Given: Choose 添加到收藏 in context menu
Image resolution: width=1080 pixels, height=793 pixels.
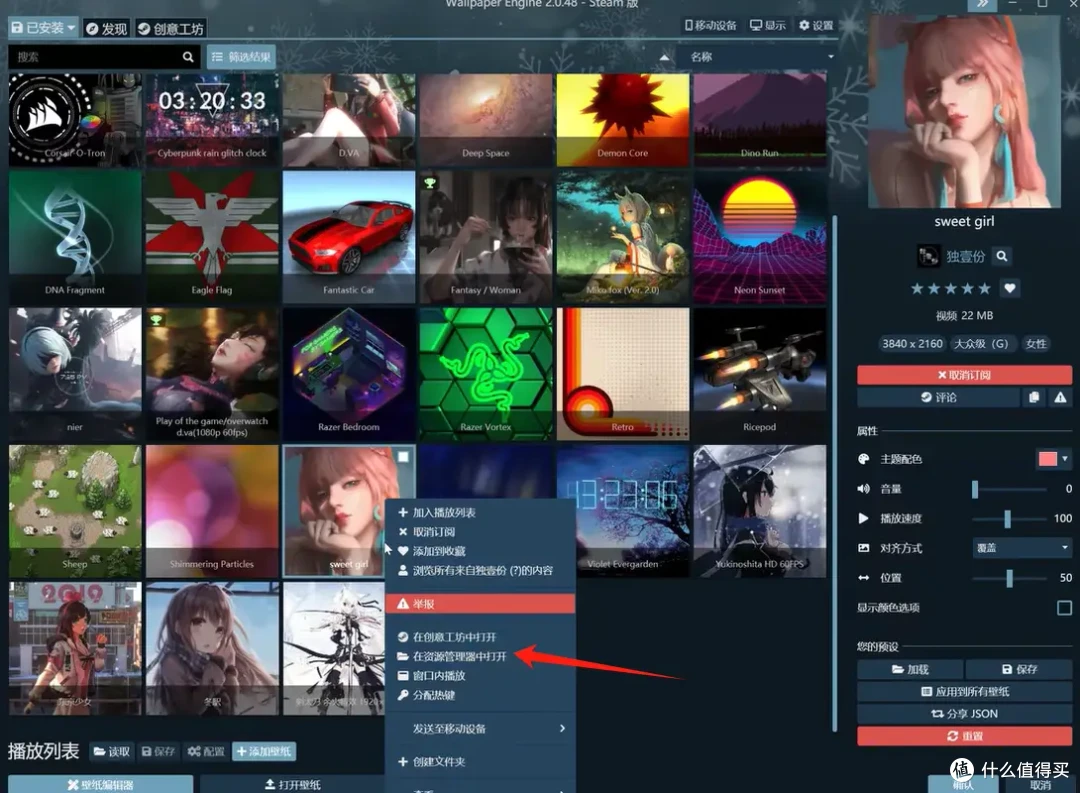Looking at the screenshot, I should pos(480,551).
